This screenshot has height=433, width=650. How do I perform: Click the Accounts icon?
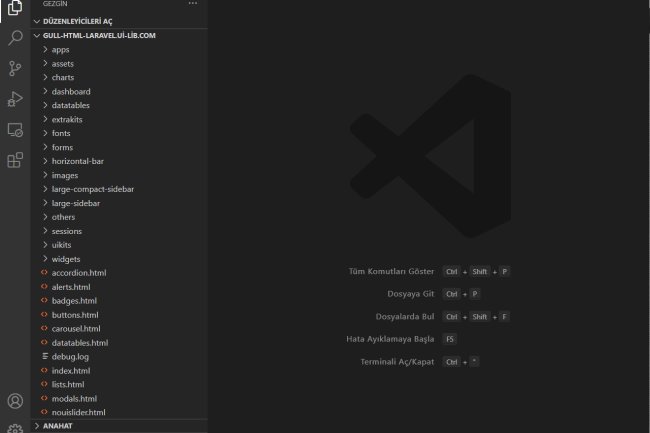coord(15,401)
